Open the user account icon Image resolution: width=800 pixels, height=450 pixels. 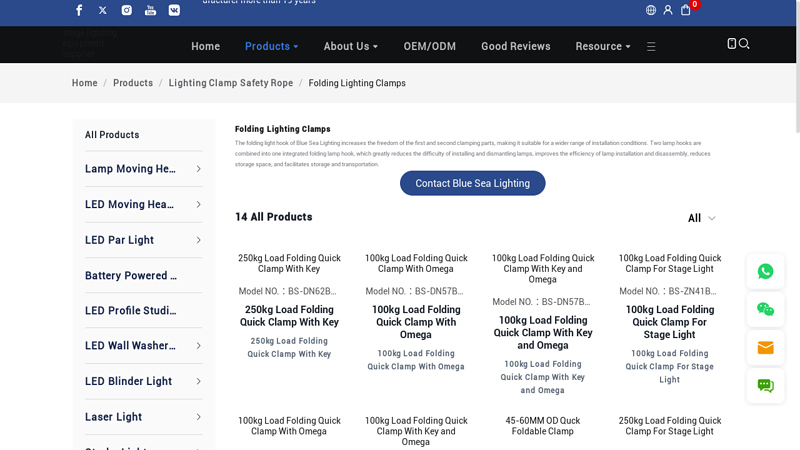[668, 10]
